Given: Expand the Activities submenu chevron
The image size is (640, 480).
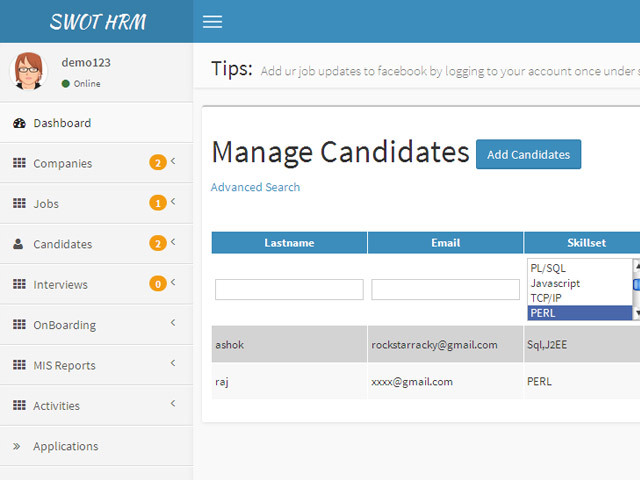Looking at the screenshot, I should tap(173, 404).
